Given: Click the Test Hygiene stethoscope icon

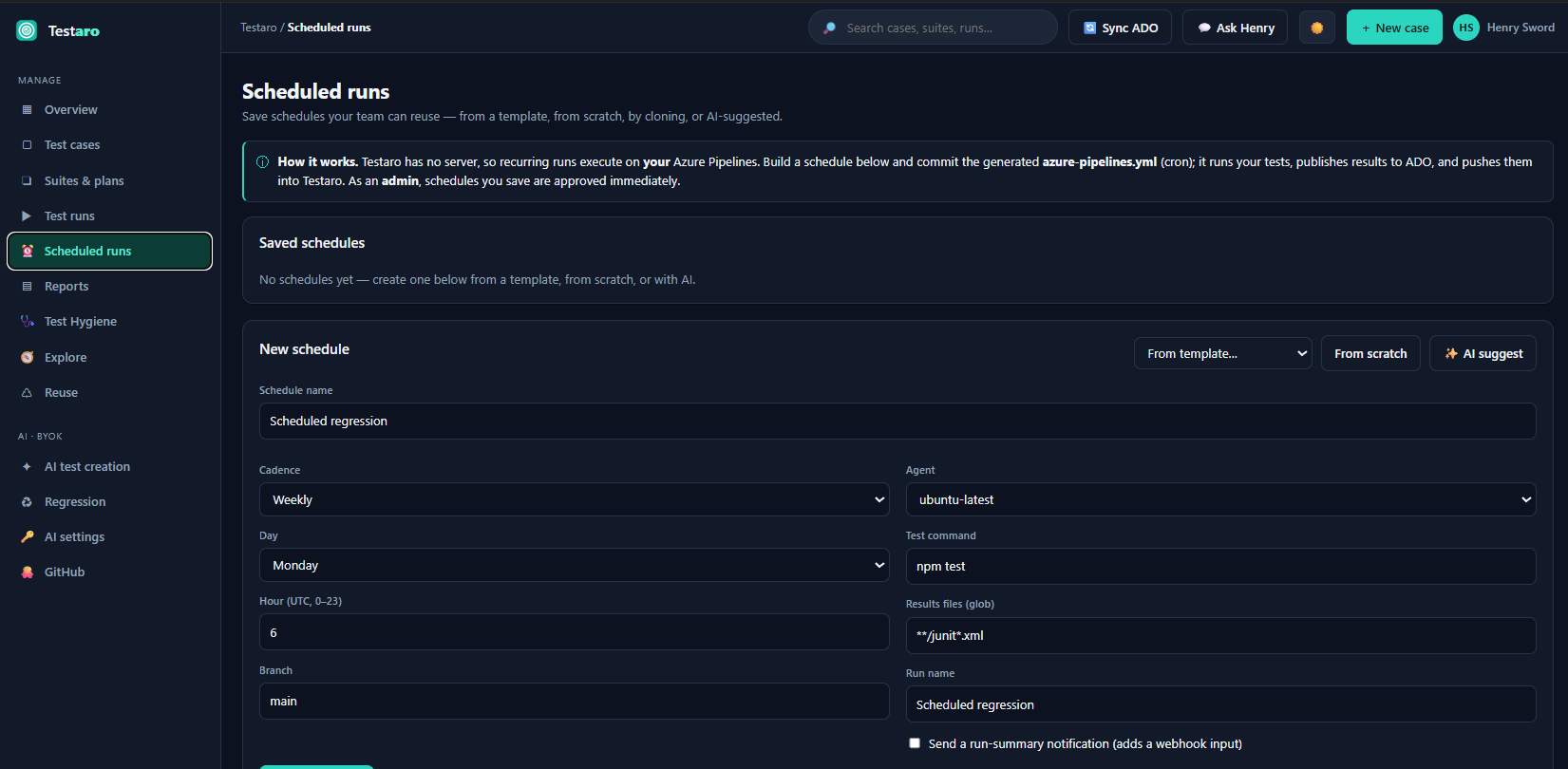Looking at the screenshot, I should (27, 322).
